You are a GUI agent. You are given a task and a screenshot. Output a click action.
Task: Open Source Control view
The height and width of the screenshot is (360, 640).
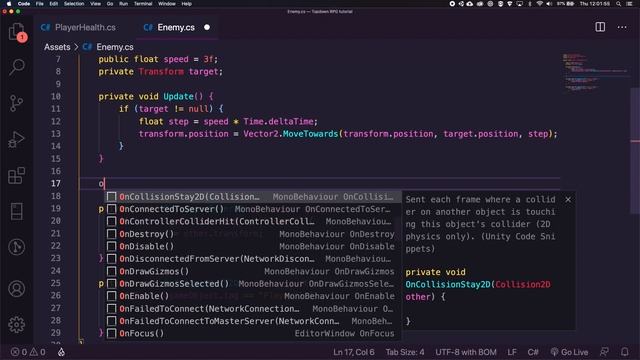16,103
